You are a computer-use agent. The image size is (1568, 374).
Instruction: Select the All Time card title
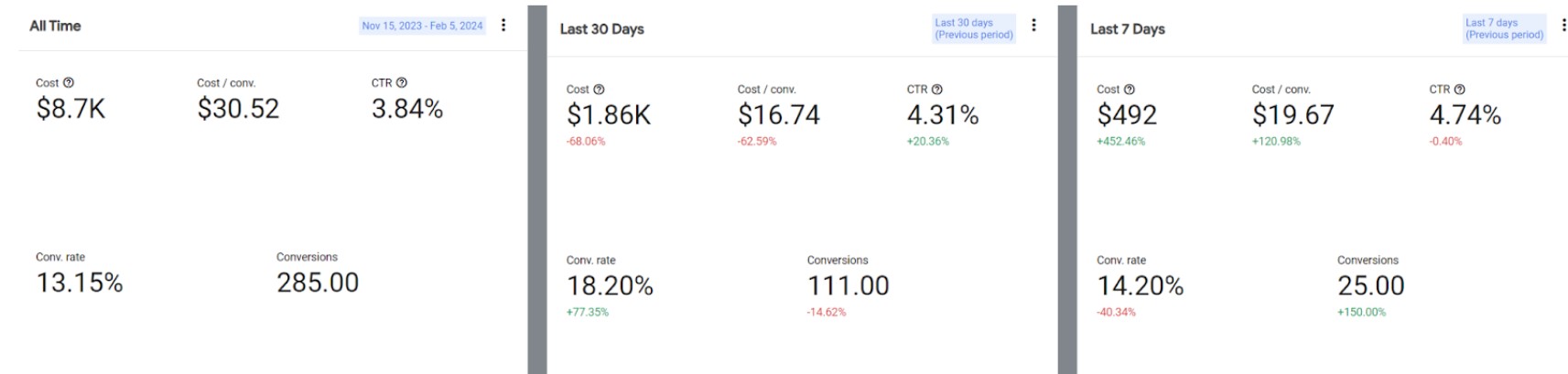55,26
